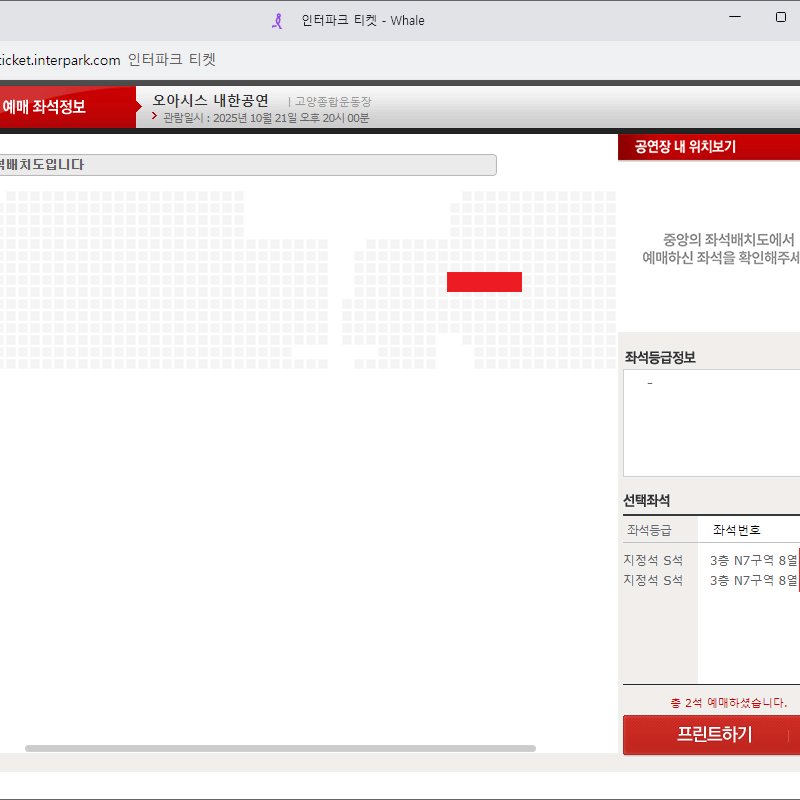The height and width of the screenshot is (800, 800).
Task: Minimize the Whale browser window
Action: point(735,17)
